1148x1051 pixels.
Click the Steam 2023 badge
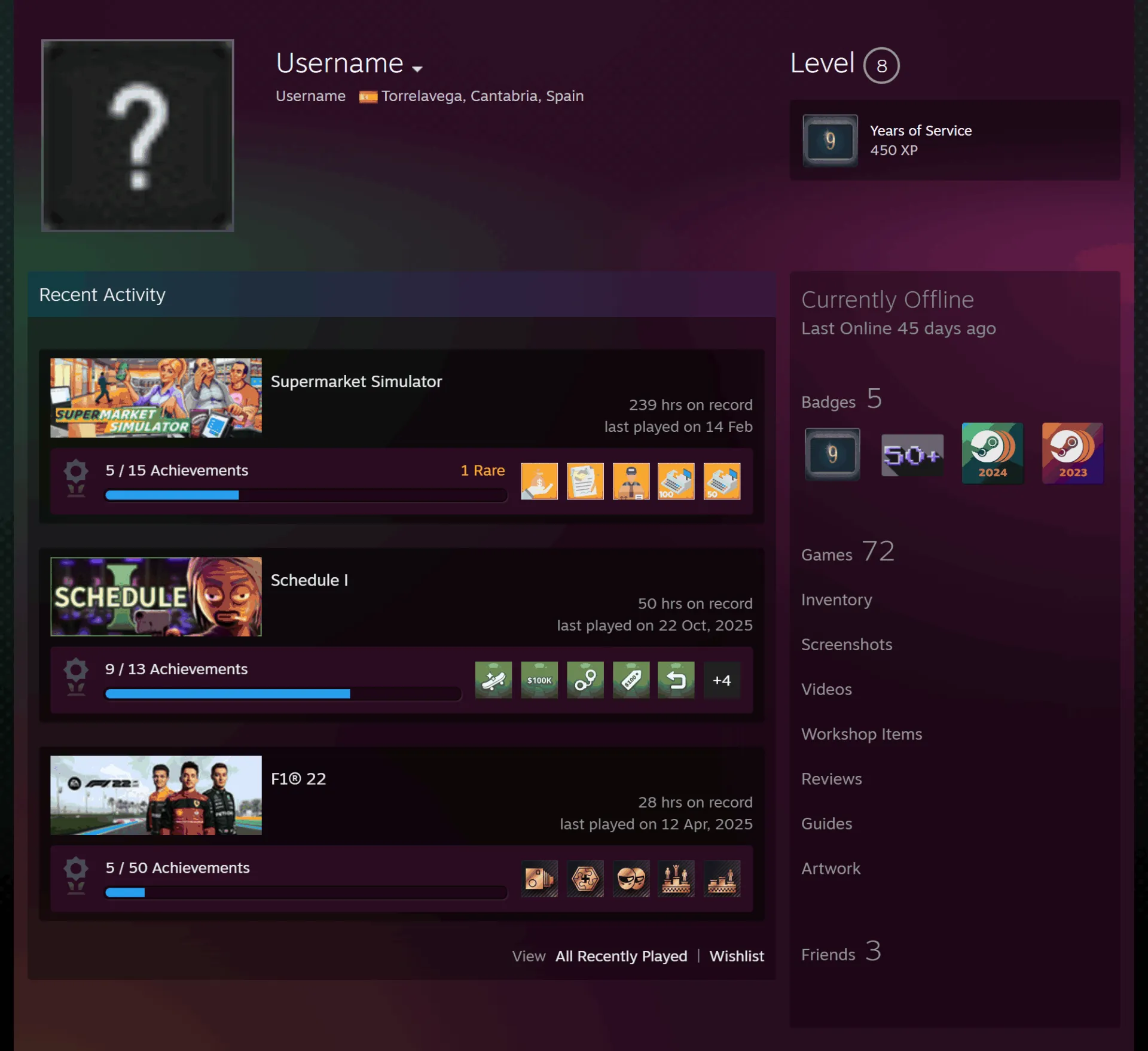[x=1073, y=453]
